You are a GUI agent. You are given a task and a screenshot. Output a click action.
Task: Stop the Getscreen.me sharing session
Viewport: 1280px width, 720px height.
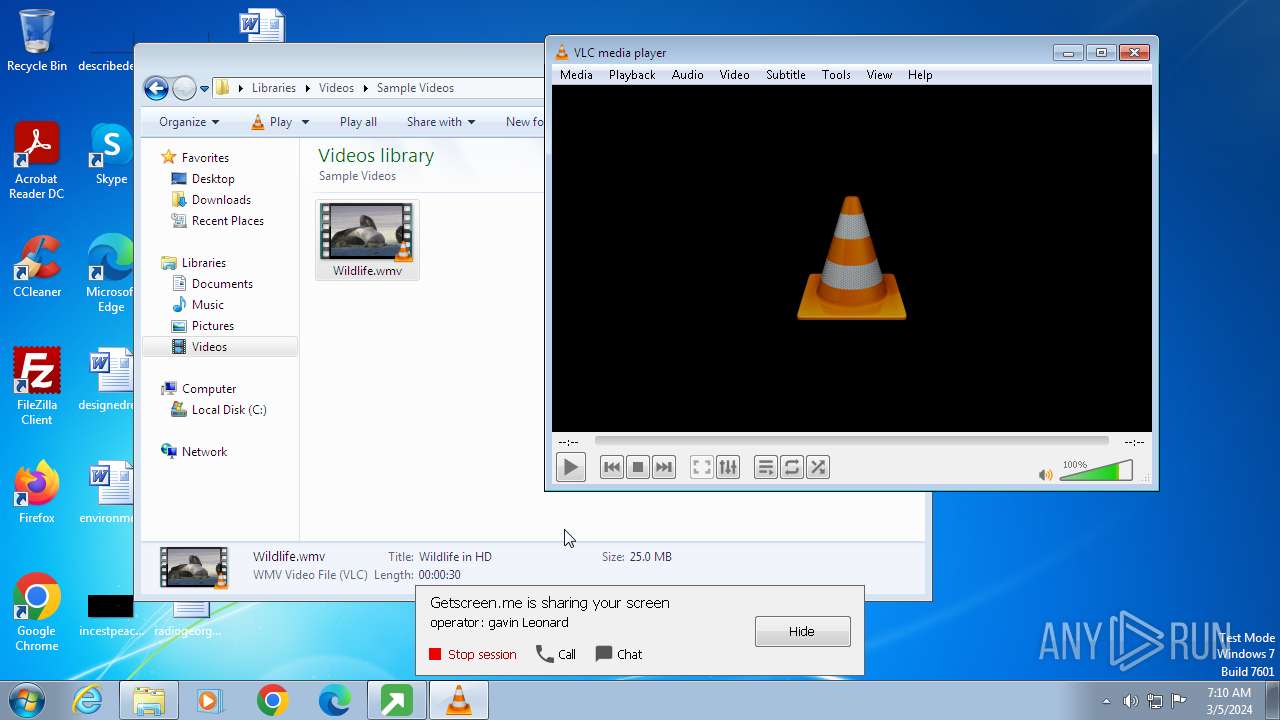point(472,654)
